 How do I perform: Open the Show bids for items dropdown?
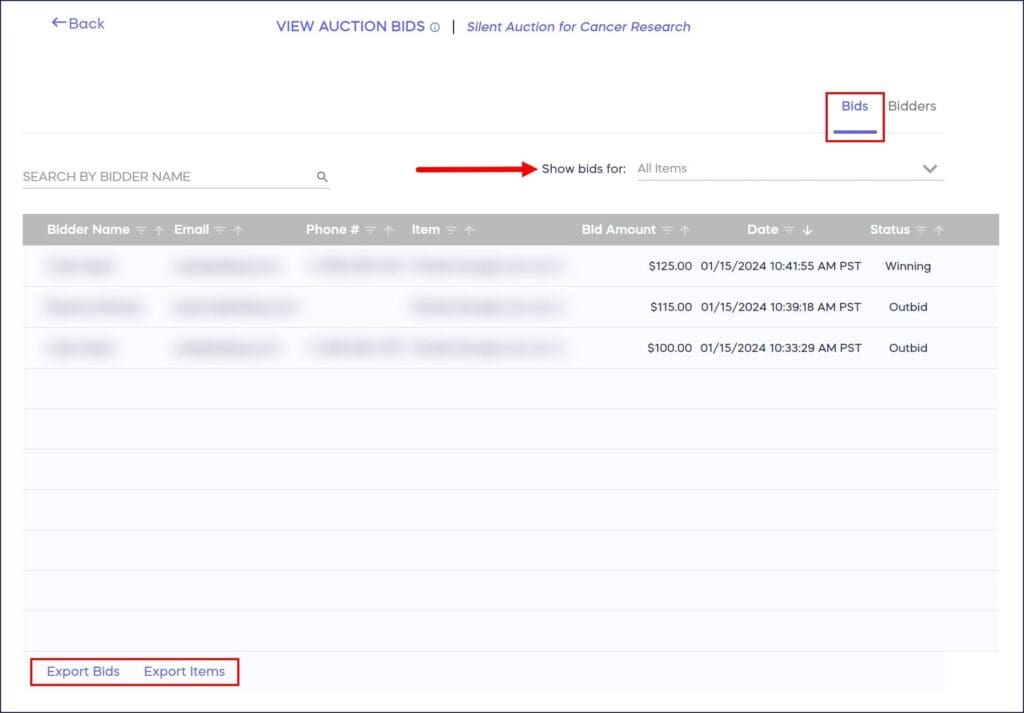[x=790, y=168]
